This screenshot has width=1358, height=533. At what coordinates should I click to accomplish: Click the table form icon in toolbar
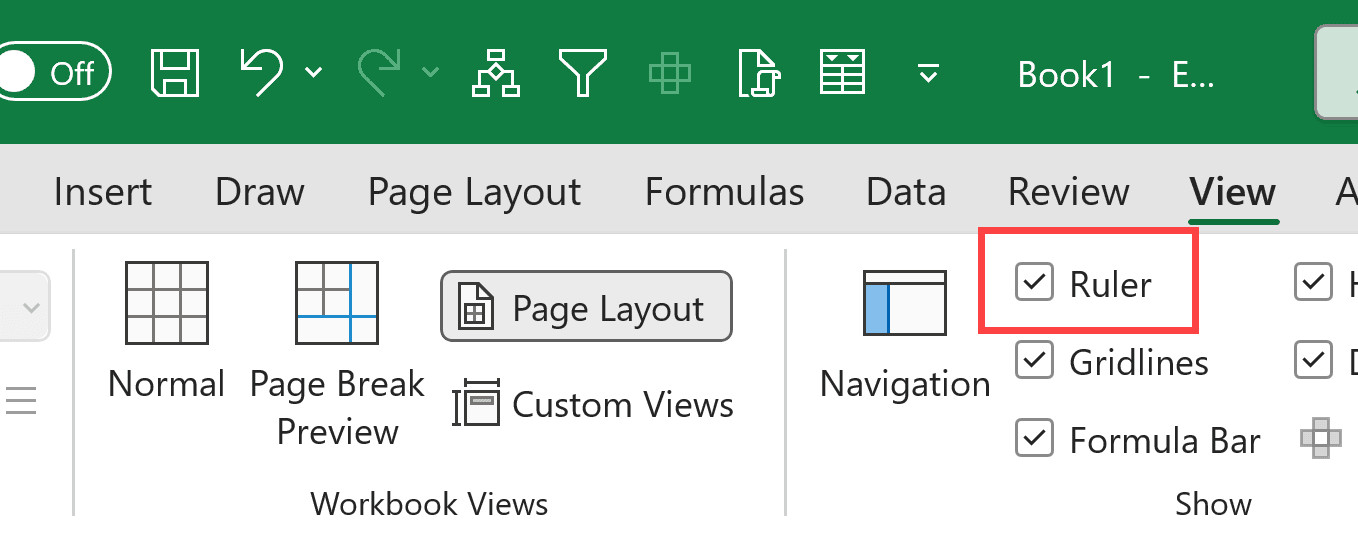point(842,73)
